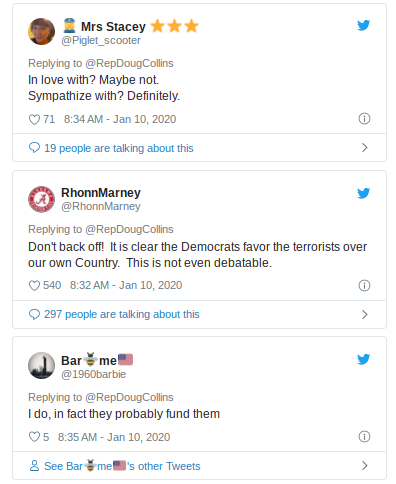Like RhonnMarney's tweet with heart icon
The width and height of the screenshot is (396, 484).
(34, 285)
